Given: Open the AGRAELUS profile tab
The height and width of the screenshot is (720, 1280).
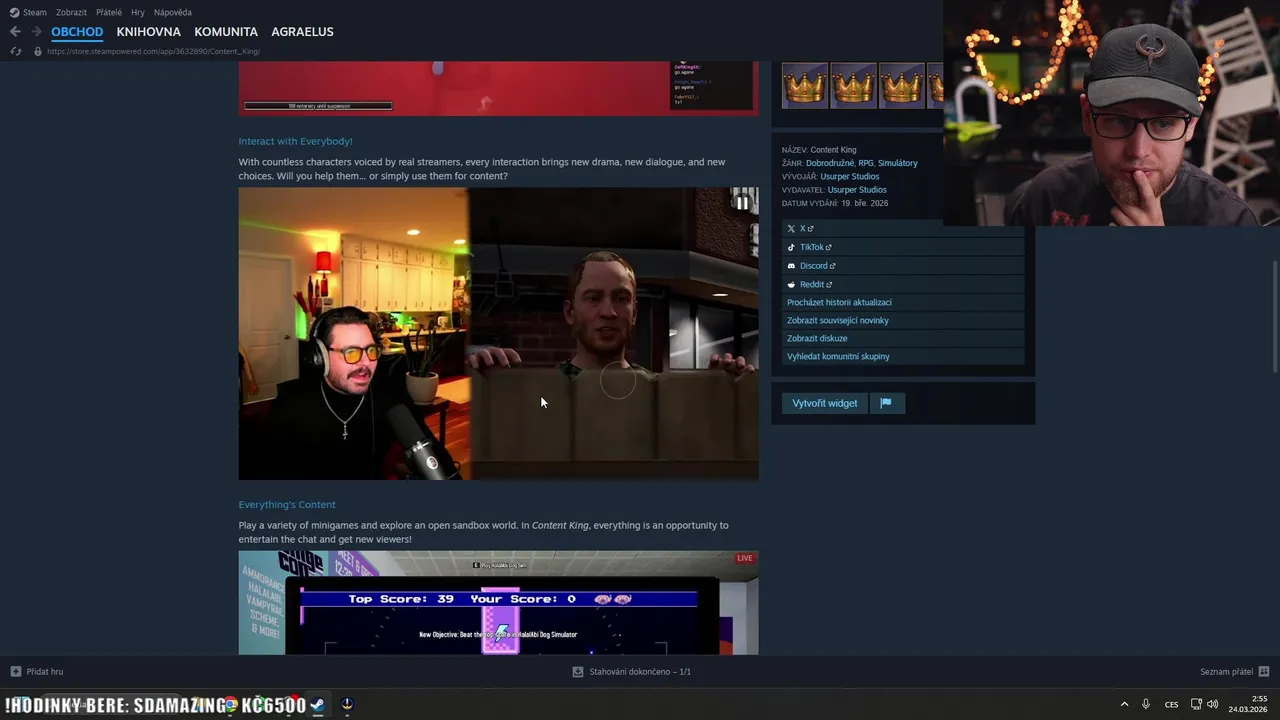Looking at the screenshot, I should [302, 32].
